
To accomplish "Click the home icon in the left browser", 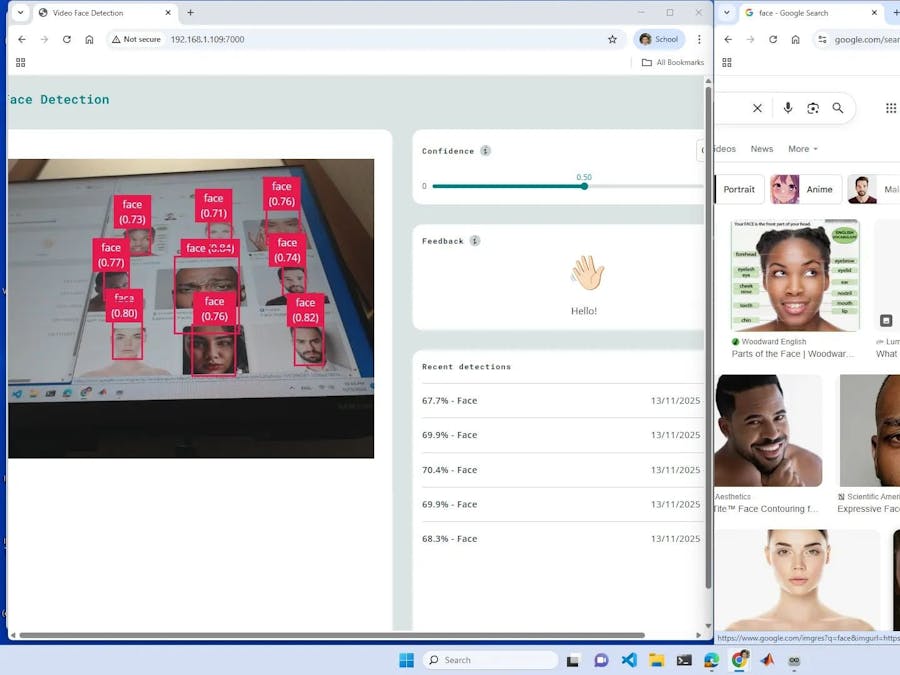I will coord(89,39).
